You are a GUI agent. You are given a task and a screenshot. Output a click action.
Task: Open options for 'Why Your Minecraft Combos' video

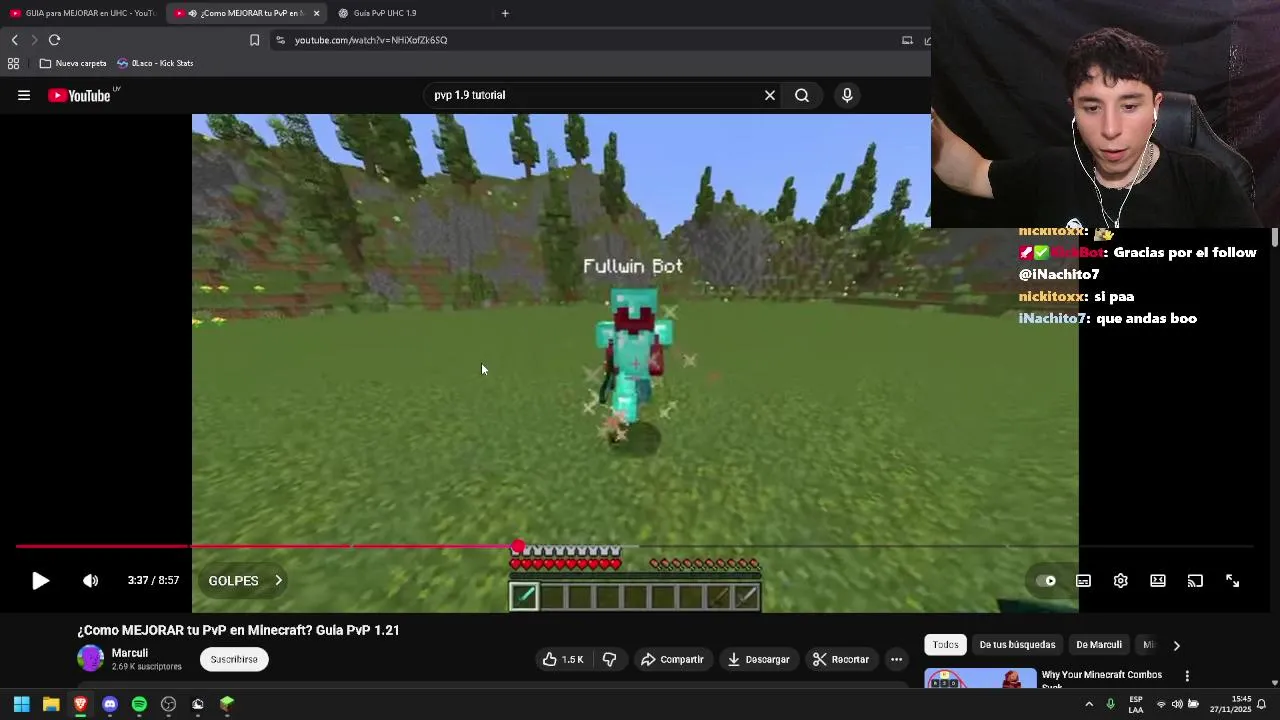tap(1187, 677)
